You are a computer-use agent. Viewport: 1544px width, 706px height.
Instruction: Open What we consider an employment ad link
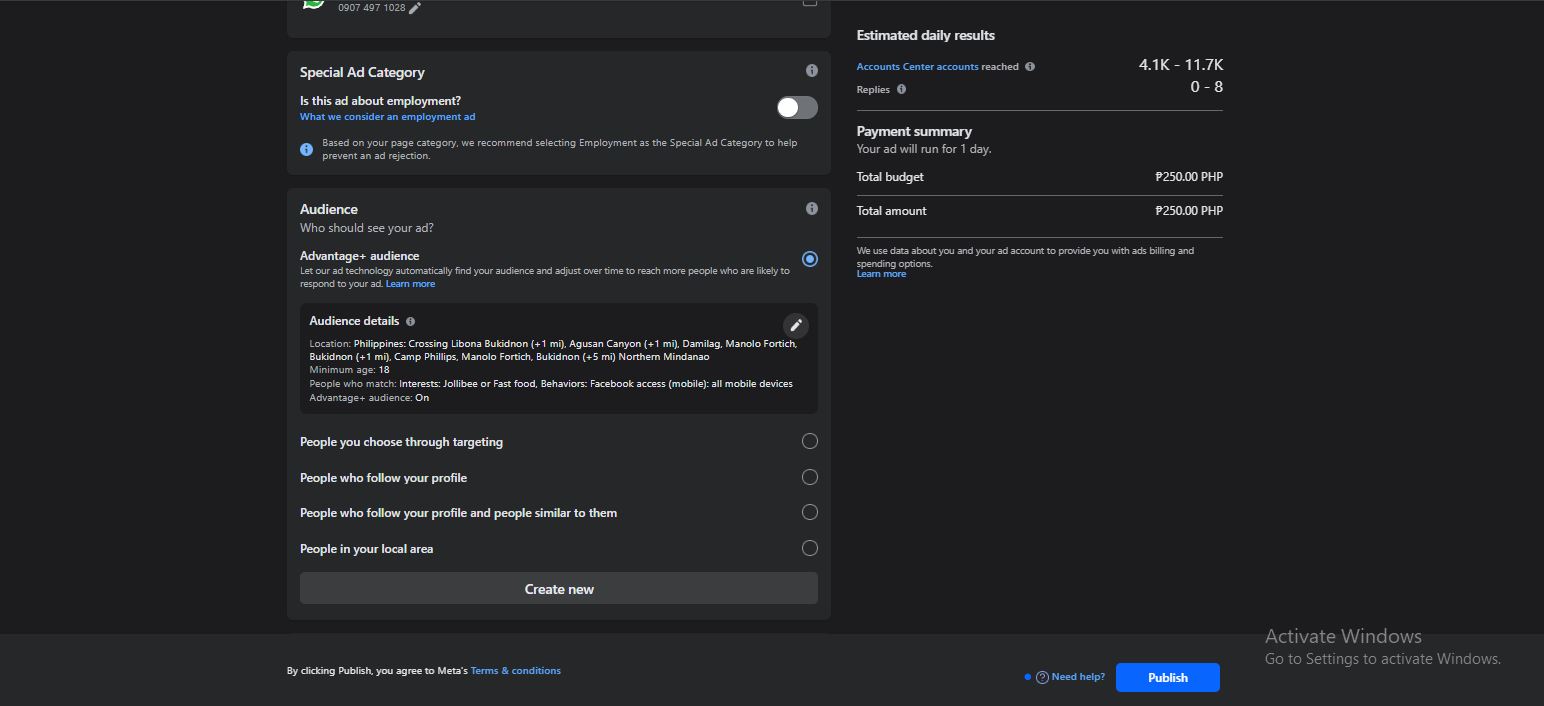pos(387,117)
